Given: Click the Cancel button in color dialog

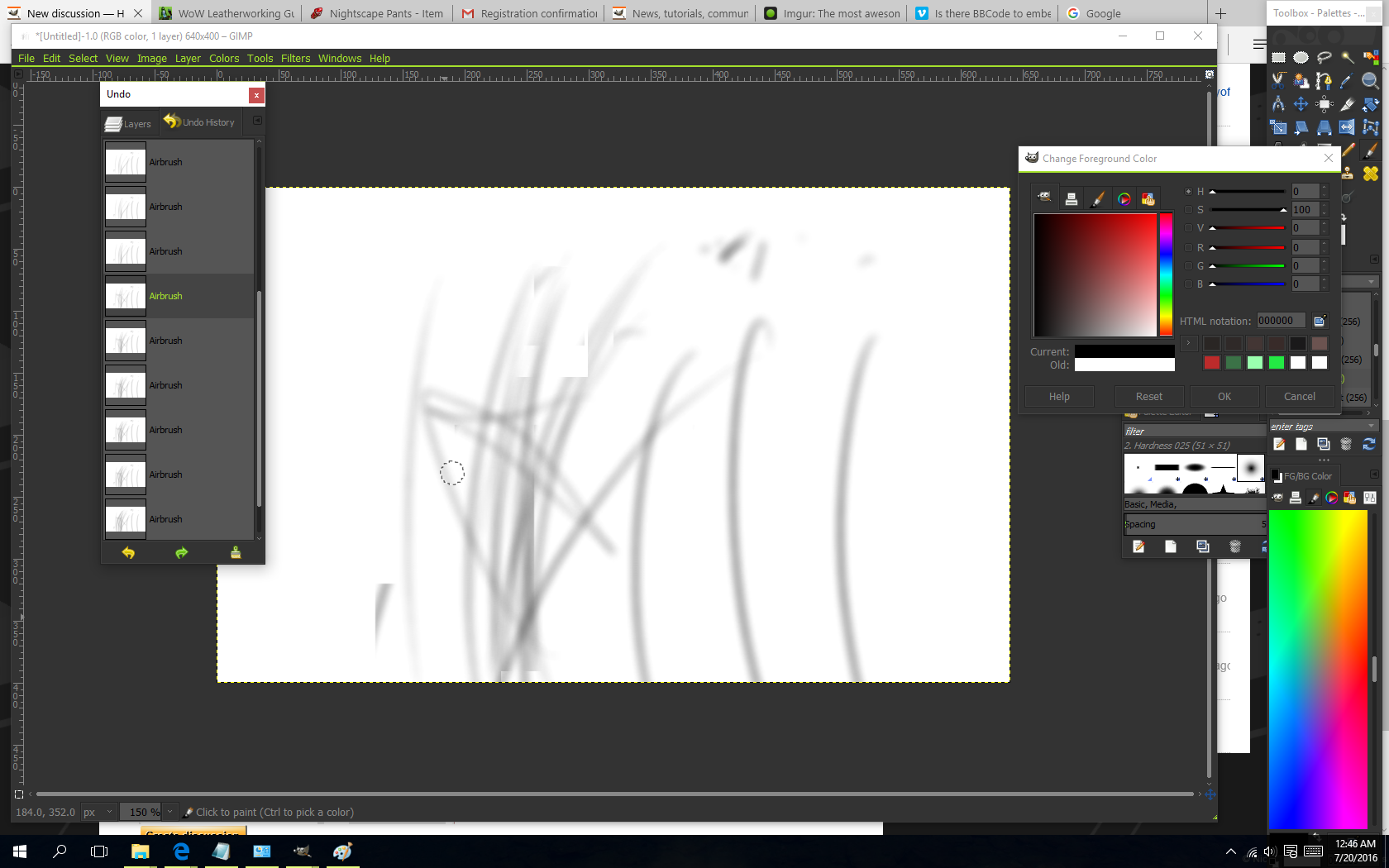Looking at the screenshot, I should [x=1300, y=397].
